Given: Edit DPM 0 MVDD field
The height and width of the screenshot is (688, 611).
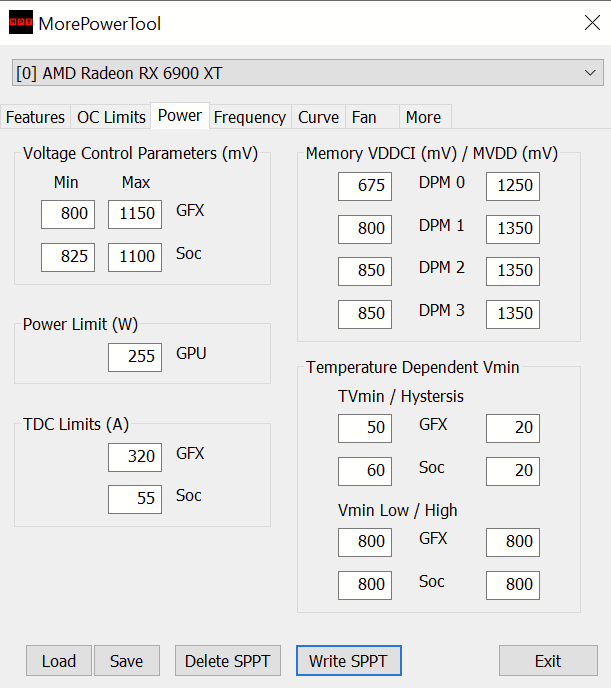Looking at the screenshot, I should (x=513, y=186).
